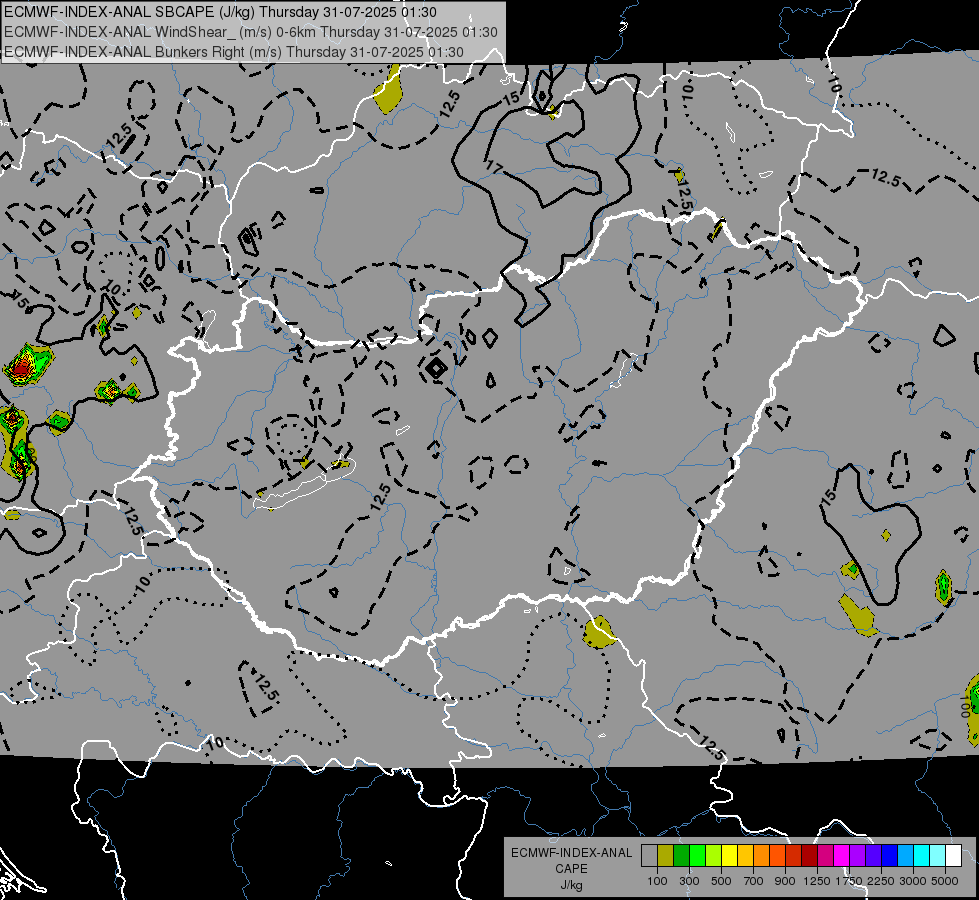
Task: Click the amber legend swatch
Action: coord(745,856)
